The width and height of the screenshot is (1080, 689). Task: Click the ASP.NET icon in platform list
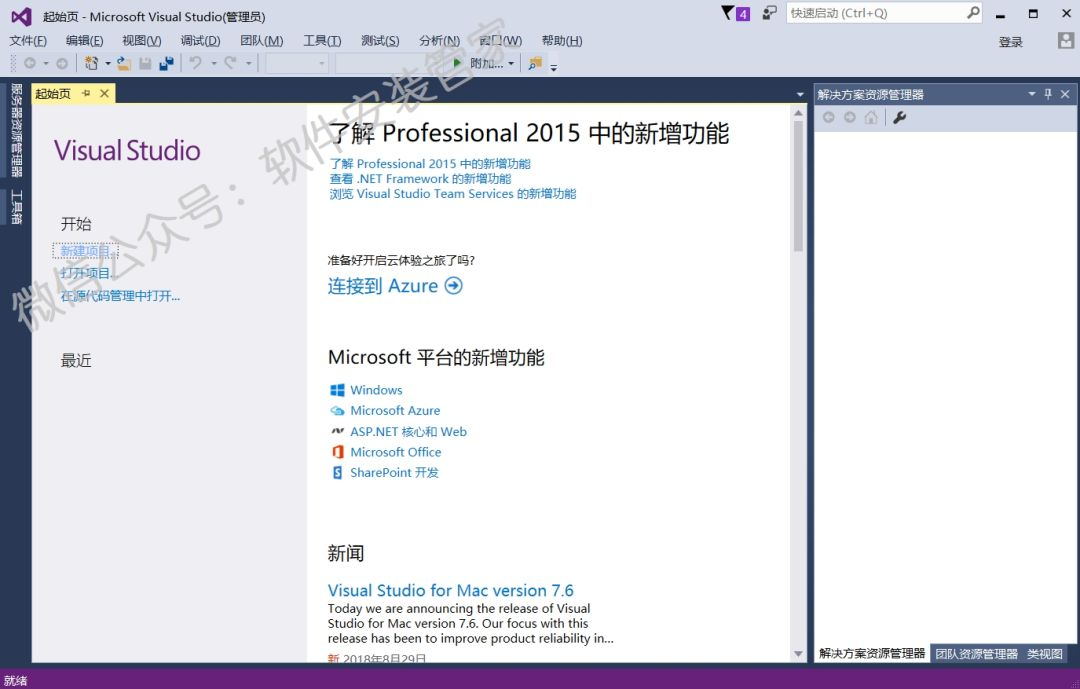[x=338, y=431]
